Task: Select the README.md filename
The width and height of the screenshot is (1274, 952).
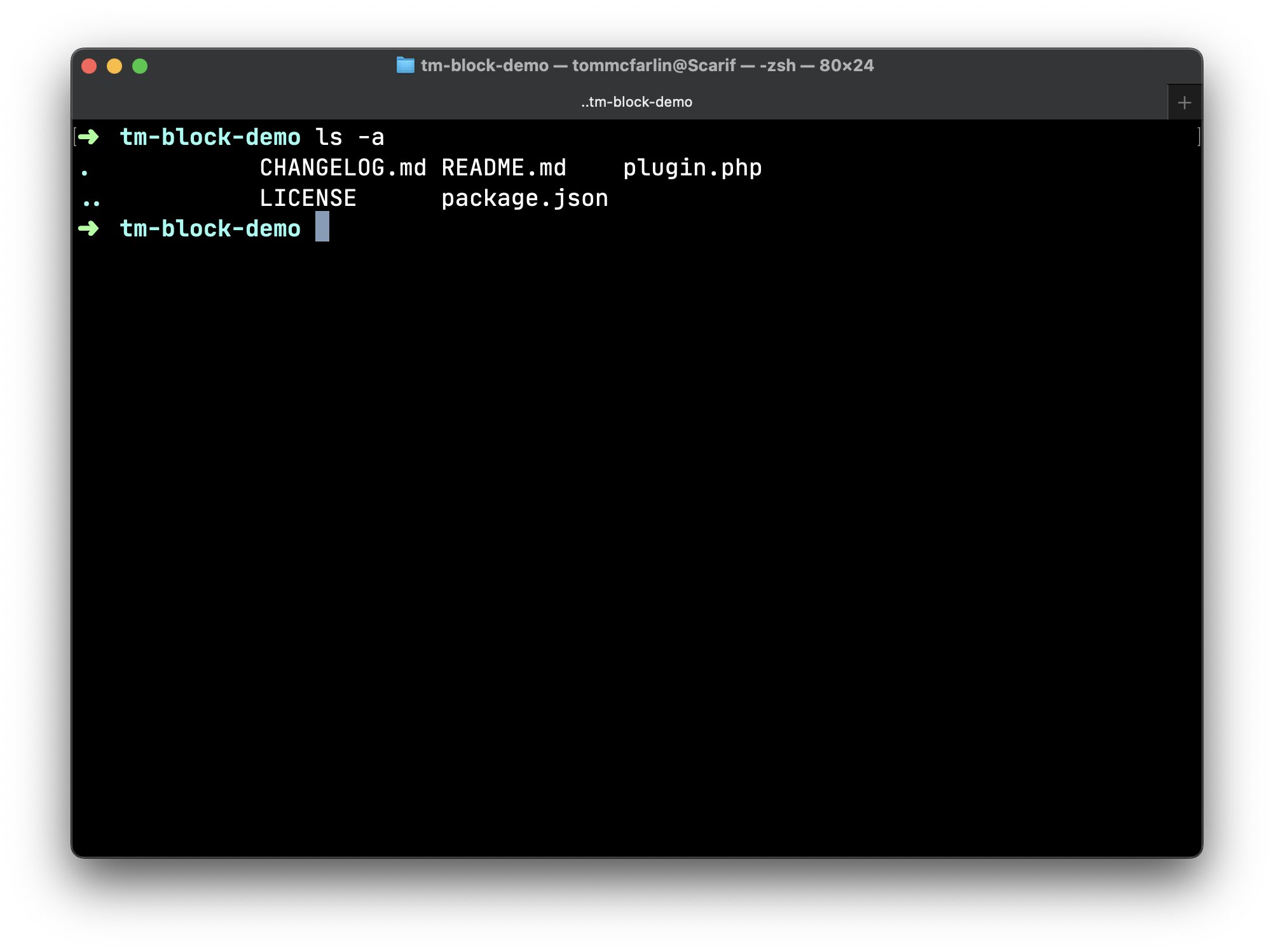Action: coord(504,167)
